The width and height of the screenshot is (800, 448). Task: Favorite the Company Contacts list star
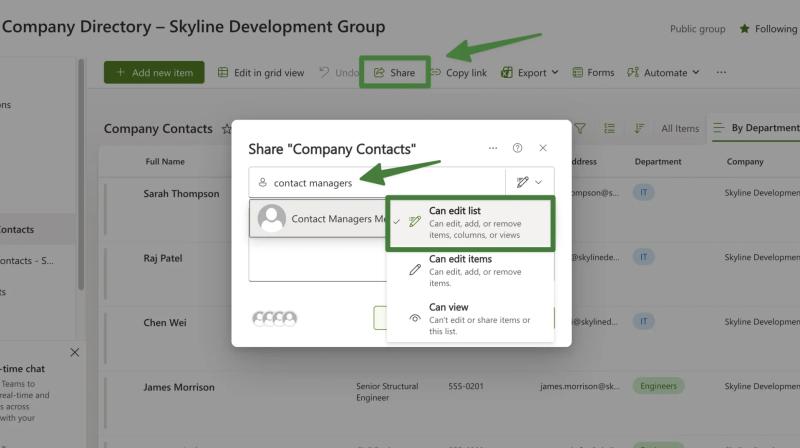point(227,129)
